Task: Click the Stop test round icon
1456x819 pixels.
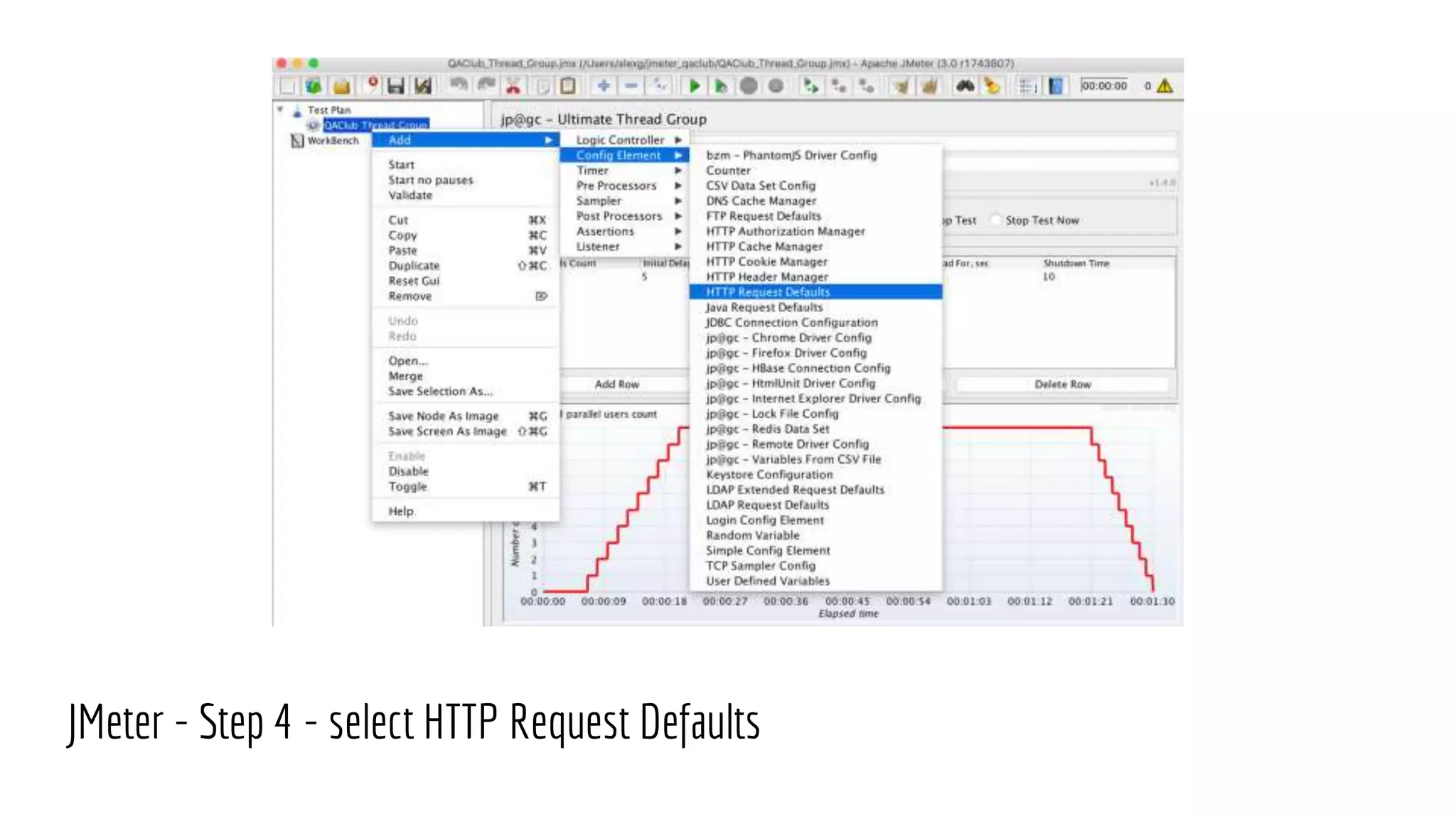Action: click(x=749, y=86)
